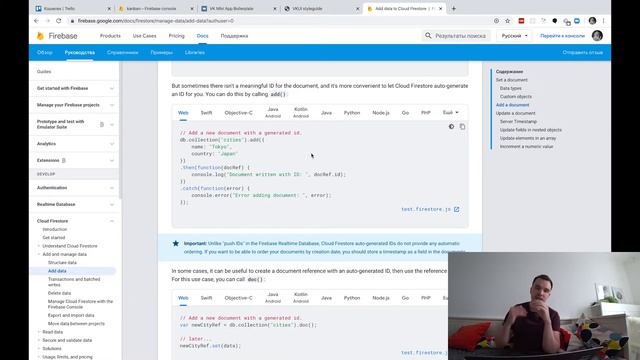Select Kotlin Android tab in add() sample
Image resolution: width=640 pixels, height=360 pixels.
point(301,113)
